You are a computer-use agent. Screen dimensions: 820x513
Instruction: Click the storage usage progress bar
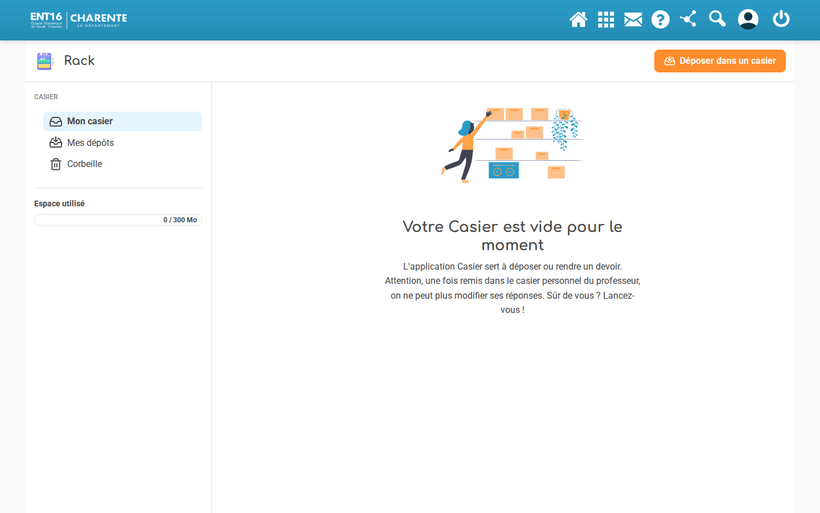(118, 220)
